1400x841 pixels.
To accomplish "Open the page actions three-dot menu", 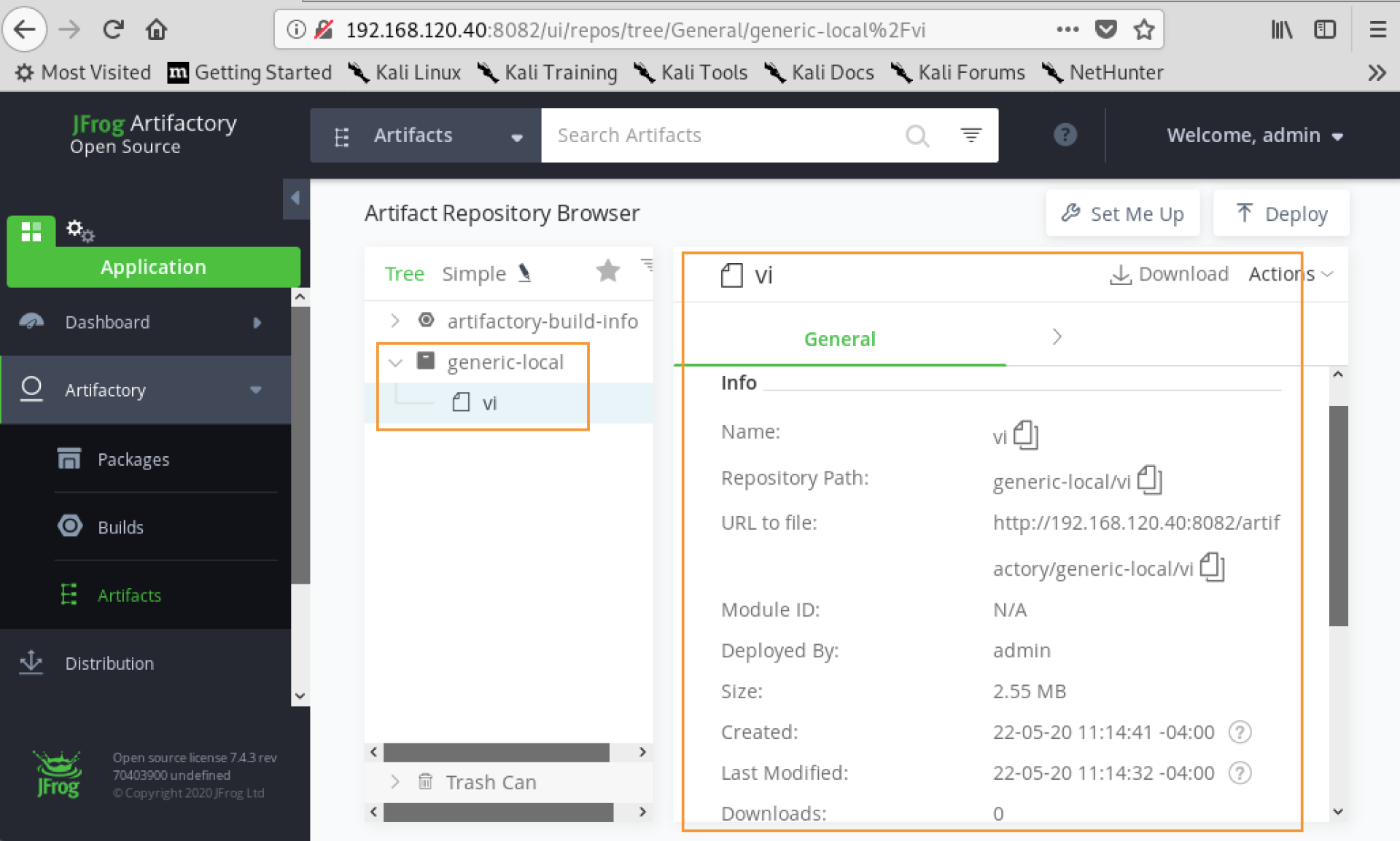I will coord(1067,30).
